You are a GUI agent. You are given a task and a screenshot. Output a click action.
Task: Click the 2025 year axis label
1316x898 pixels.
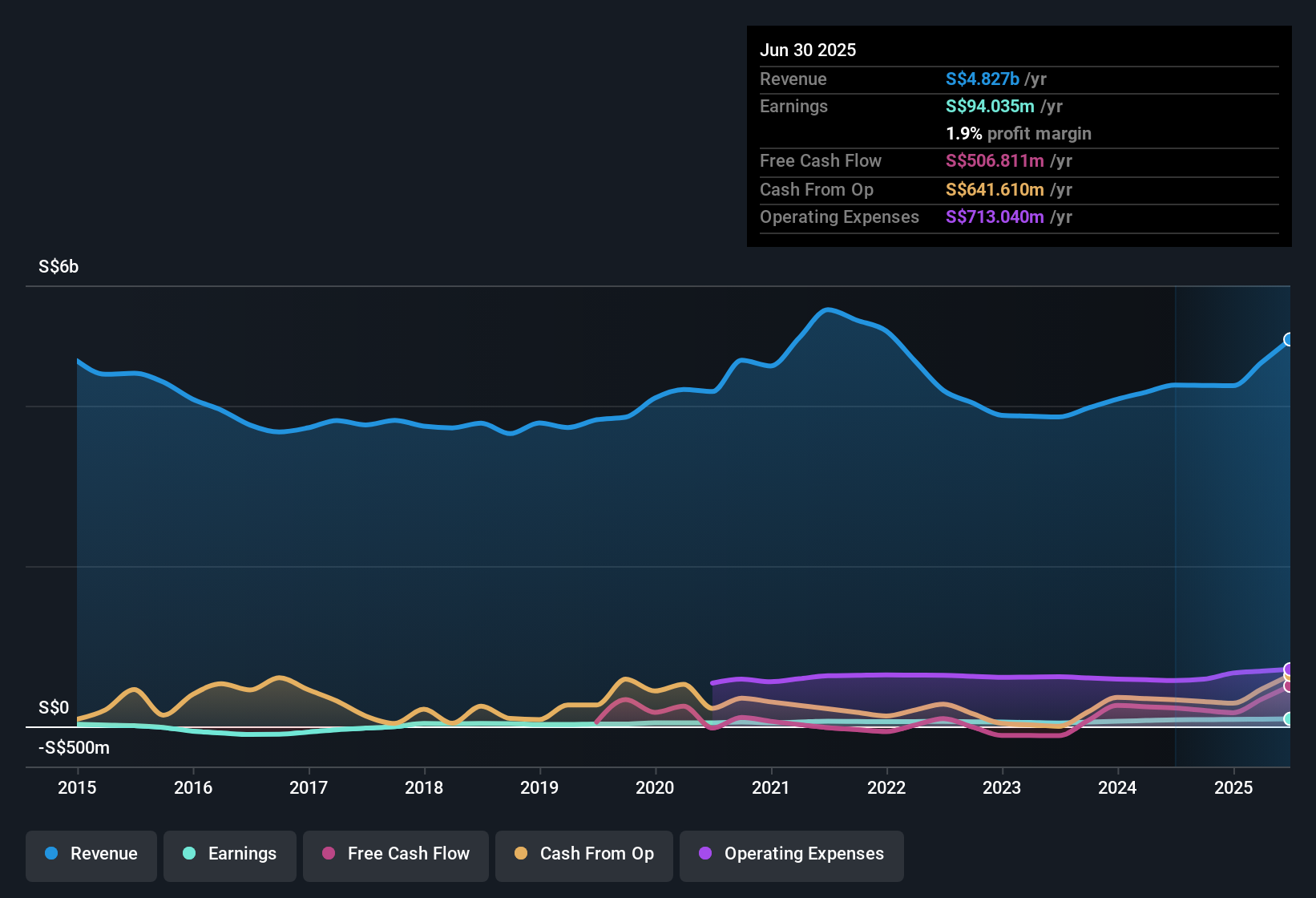click(x=1233, y=787)
